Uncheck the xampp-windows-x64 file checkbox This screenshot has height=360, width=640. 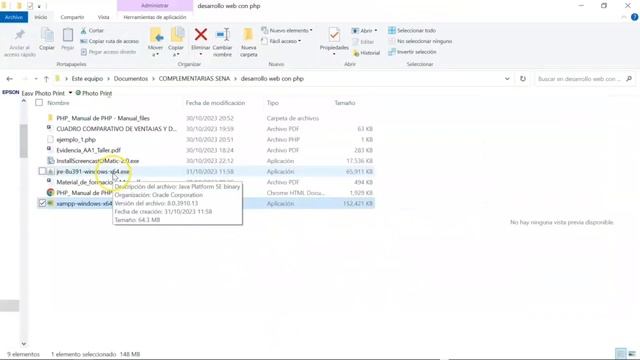[42, 203]
